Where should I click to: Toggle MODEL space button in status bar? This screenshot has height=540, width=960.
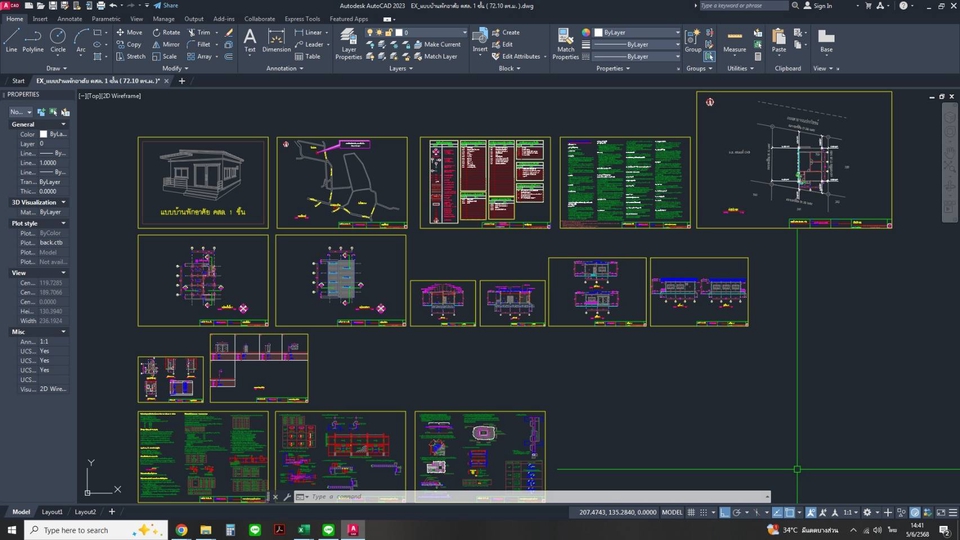[672, 512]
